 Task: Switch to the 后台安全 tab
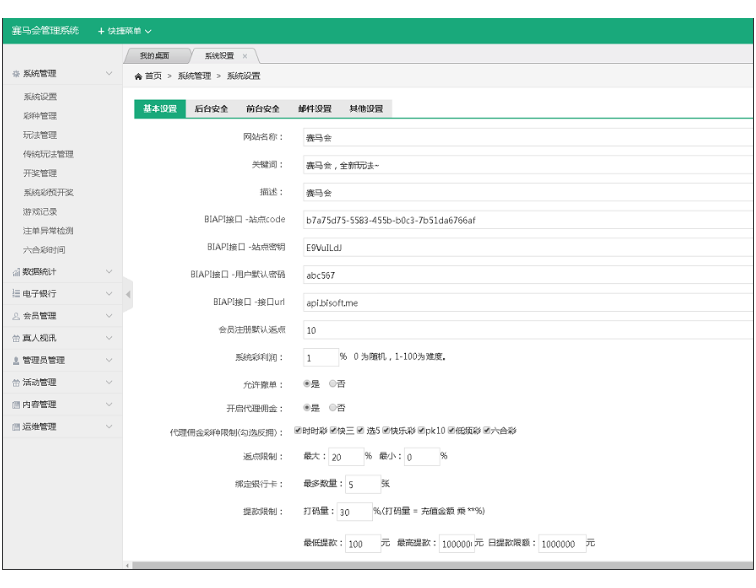[211, 109]
